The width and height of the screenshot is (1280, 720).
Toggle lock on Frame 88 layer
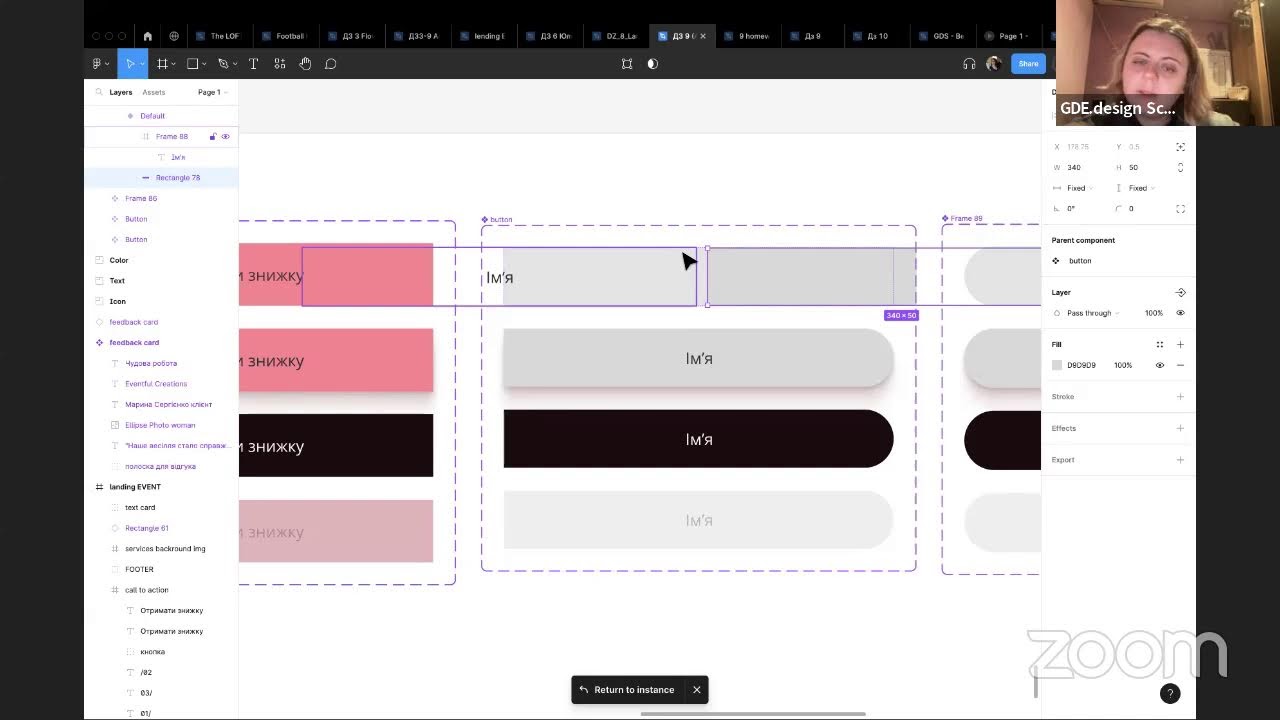(212, 137)
